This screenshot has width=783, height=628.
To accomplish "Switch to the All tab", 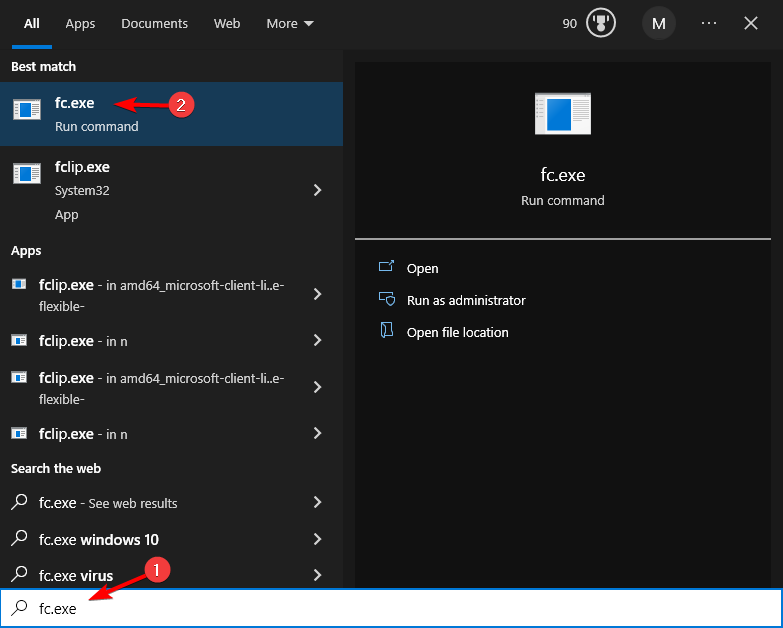I will 31,23.
